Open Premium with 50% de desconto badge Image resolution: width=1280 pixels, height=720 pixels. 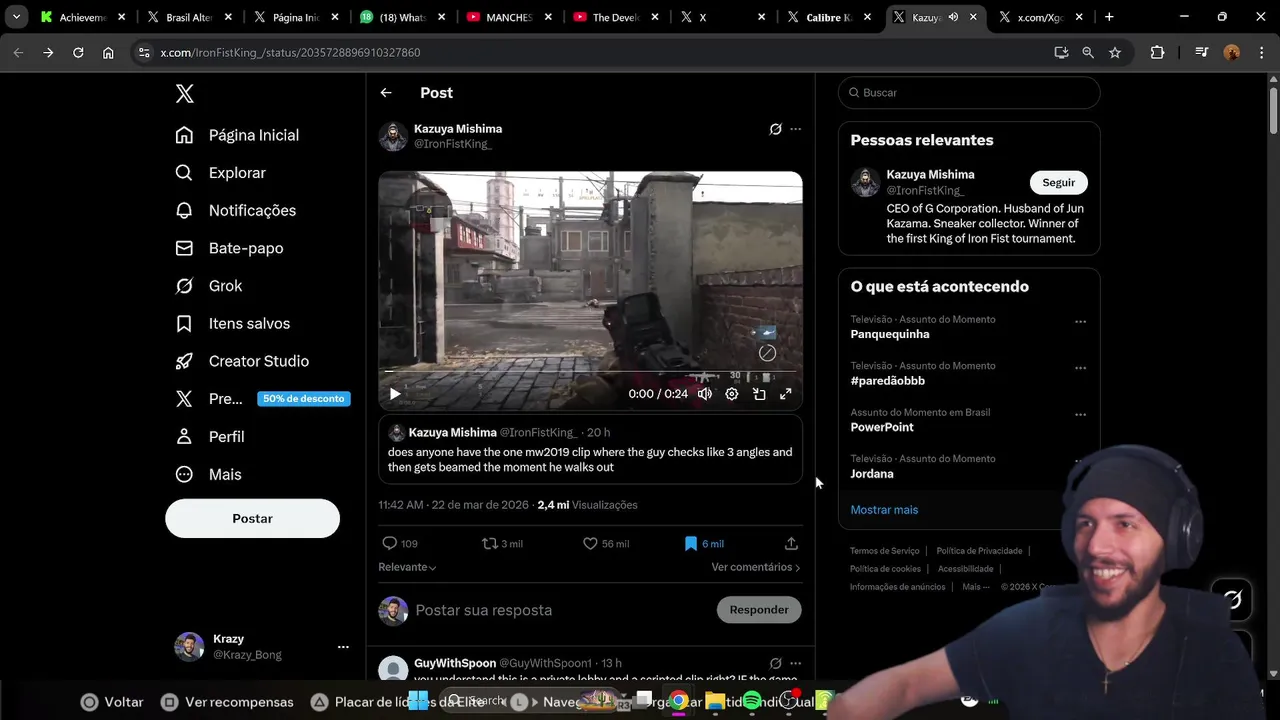[x=262, y=399]
